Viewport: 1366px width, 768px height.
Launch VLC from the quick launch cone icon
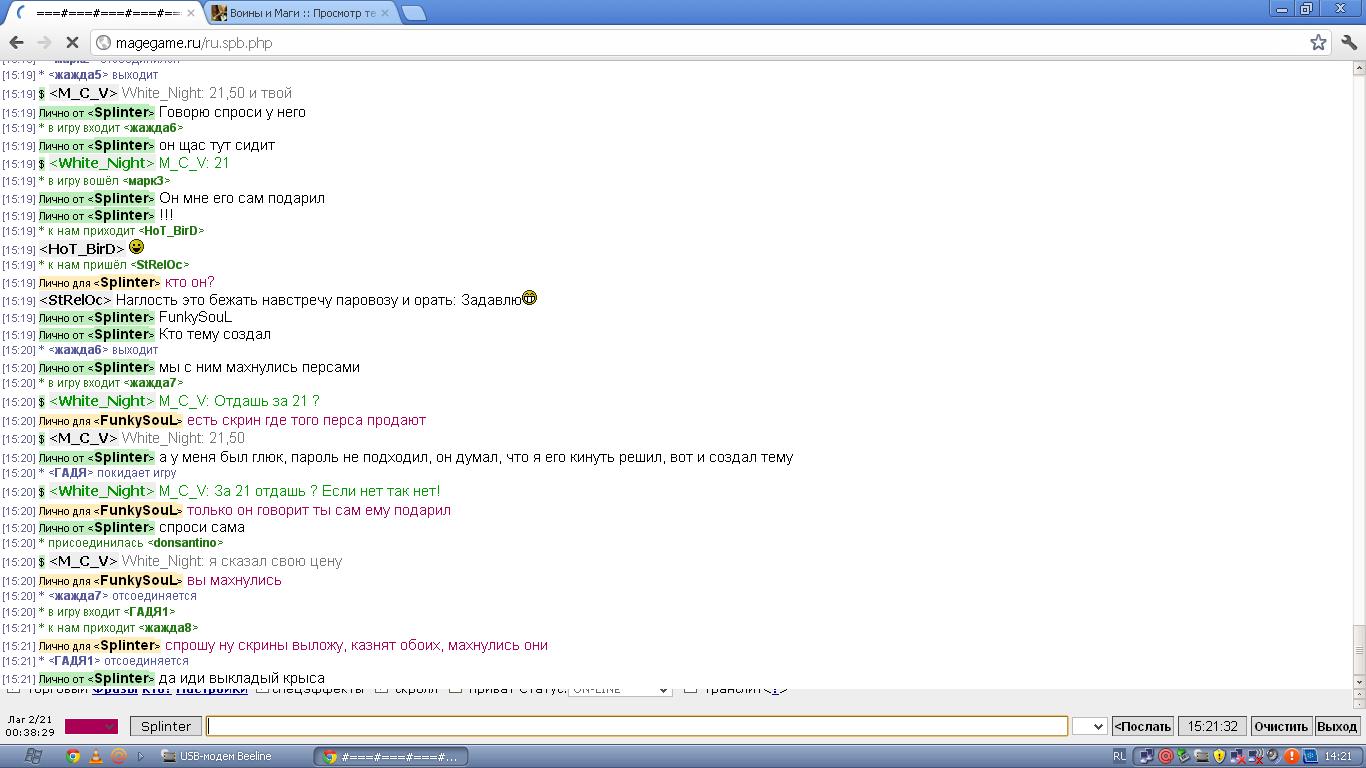[x=96, y=757]
